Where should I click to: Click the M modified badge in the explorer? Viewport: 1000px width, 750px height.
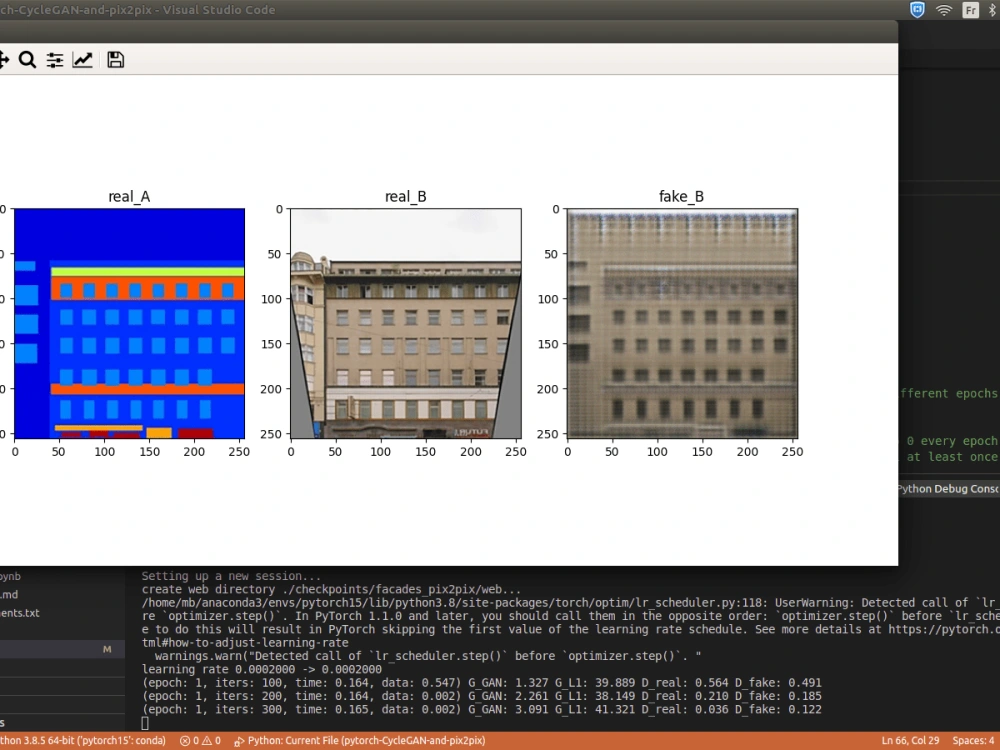pos(107,649)
